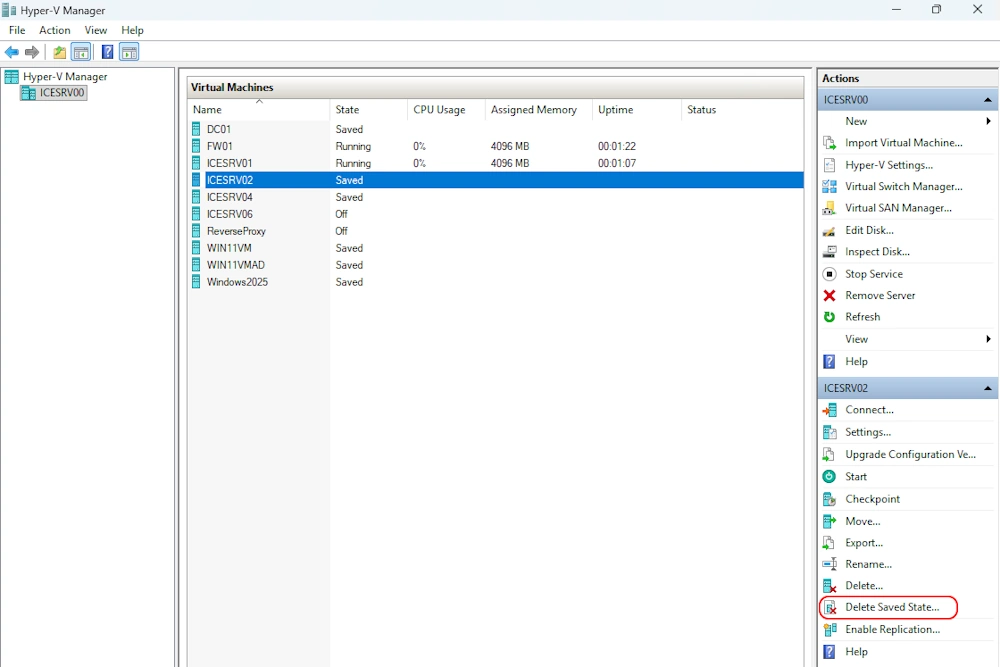Expand the New submenu arrow
1000x667 pixels.
coord(988,121)
